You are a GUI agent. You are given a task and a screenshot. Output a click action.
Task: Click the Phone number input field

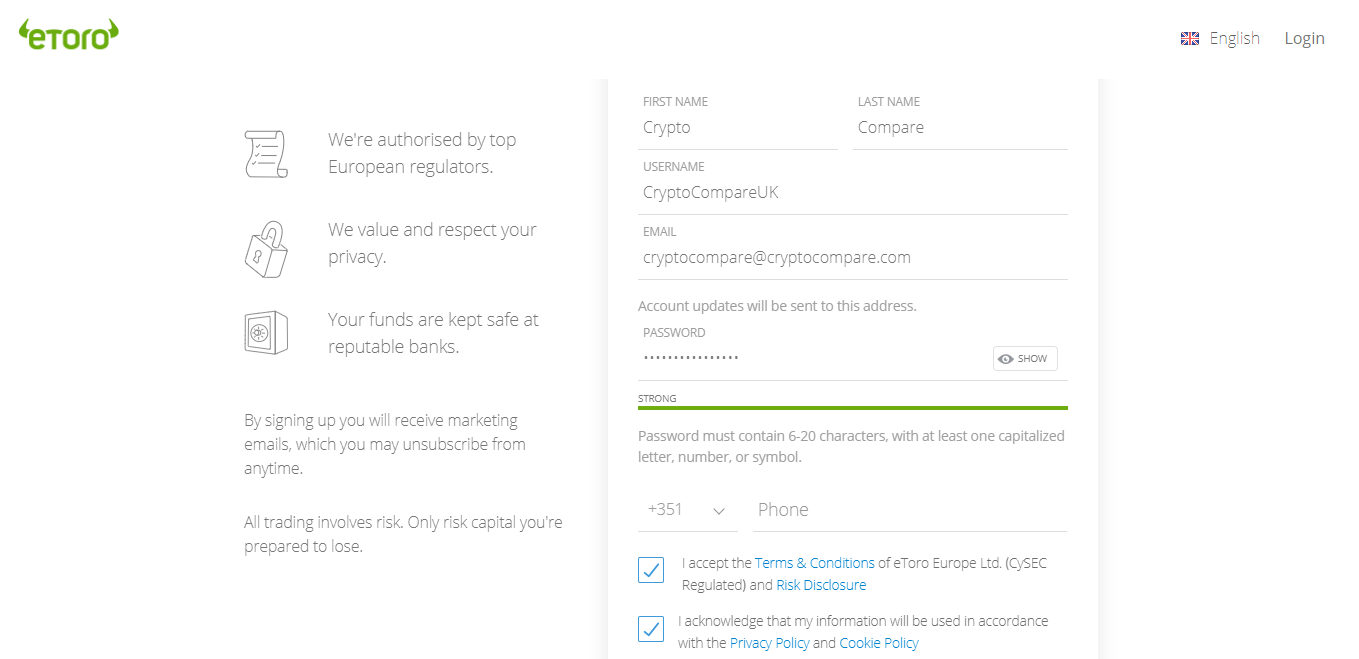pos(910,510)
